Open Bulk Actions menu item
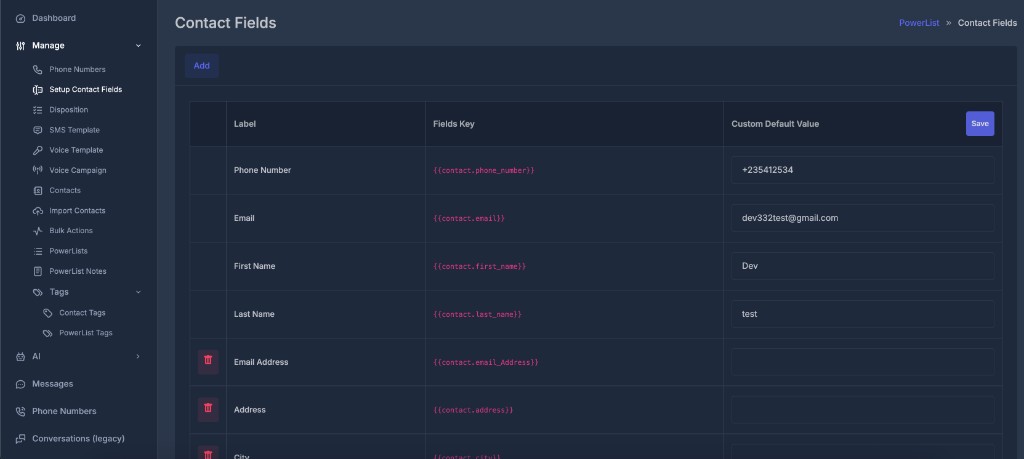The width and height of the screenshot is (1024, 459). [x=71, y=230]
